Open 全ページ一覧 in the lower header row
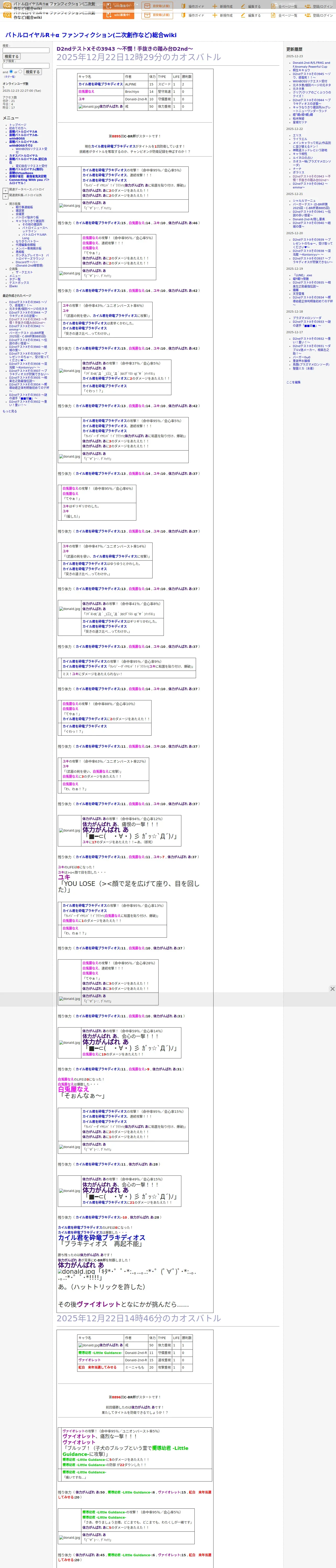This screenshot has height=1568, width=336. [x=288, y=15]
